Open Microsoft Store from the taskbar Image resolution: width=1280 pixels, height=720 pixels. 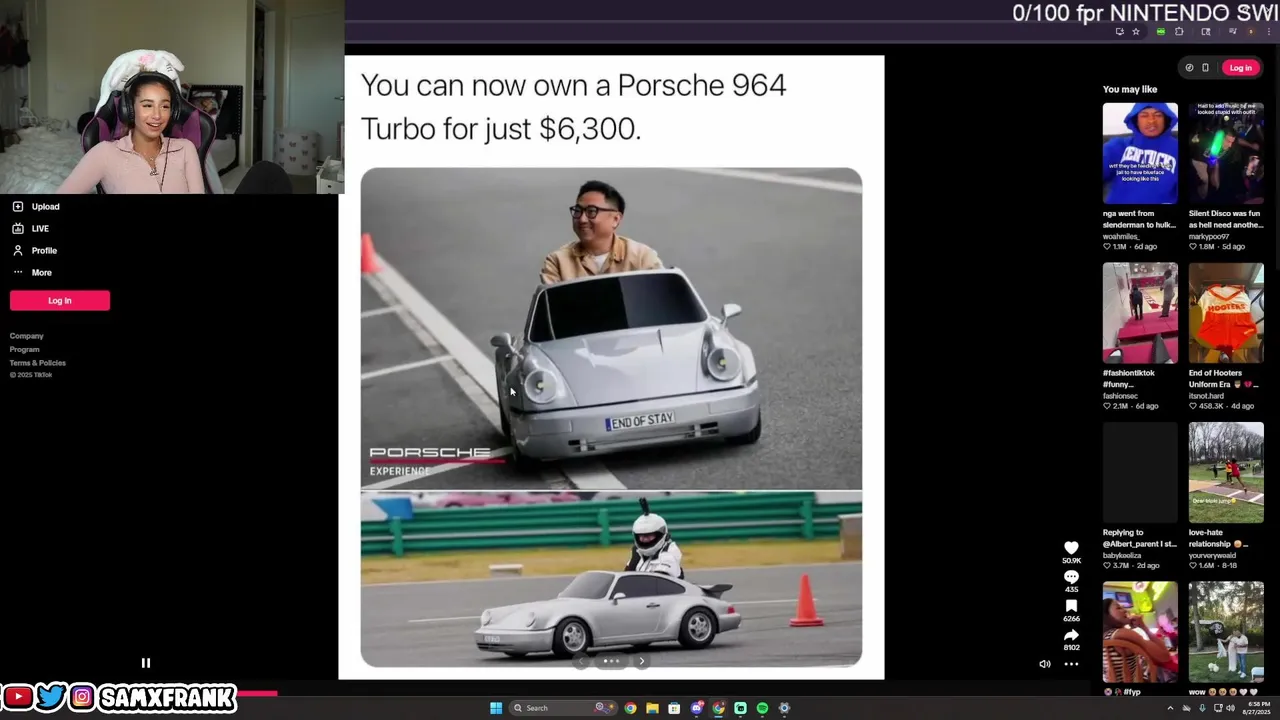coord(674,708)
